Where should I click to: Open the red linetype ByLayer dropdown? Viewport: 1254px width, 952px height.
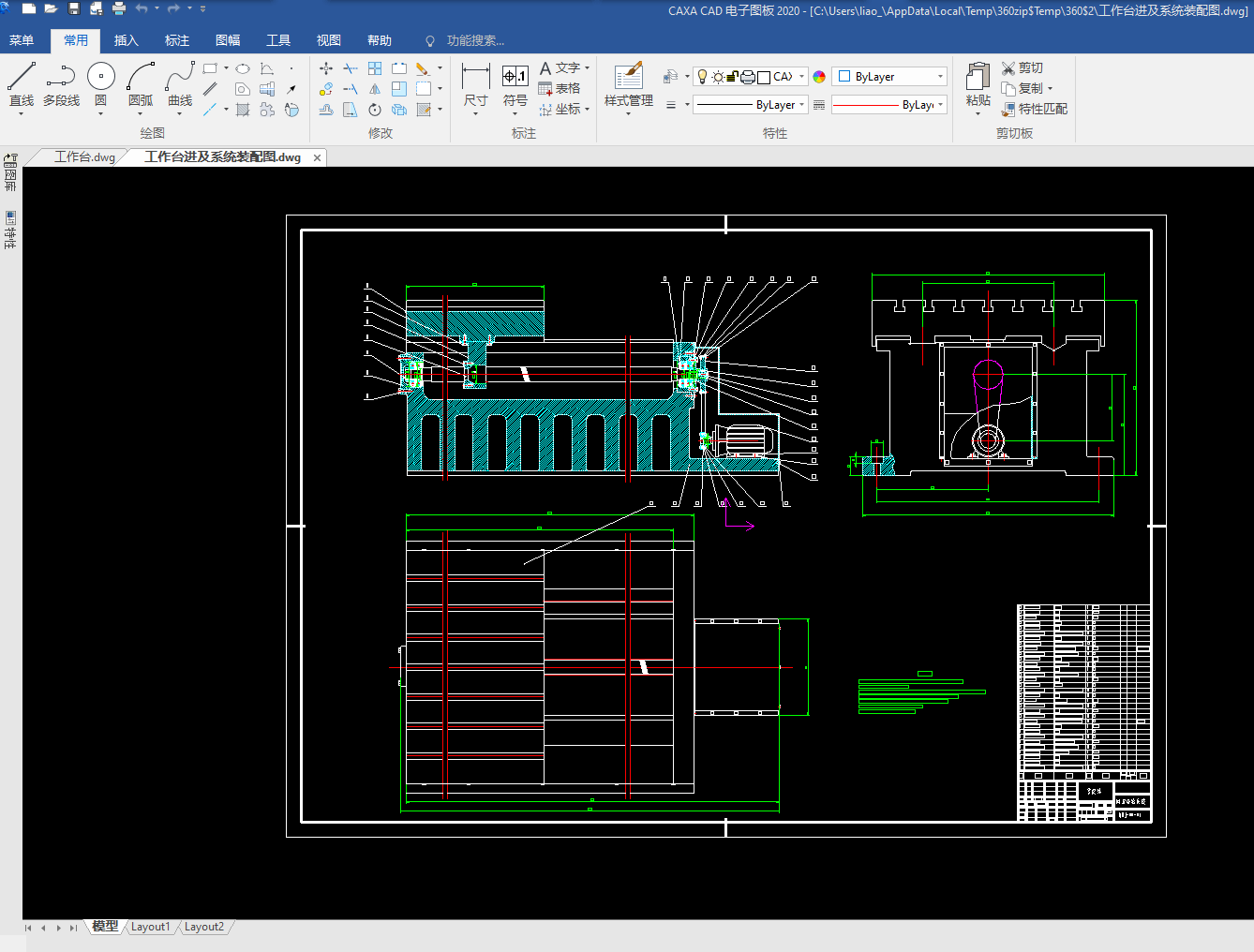[x=940, y=105]
